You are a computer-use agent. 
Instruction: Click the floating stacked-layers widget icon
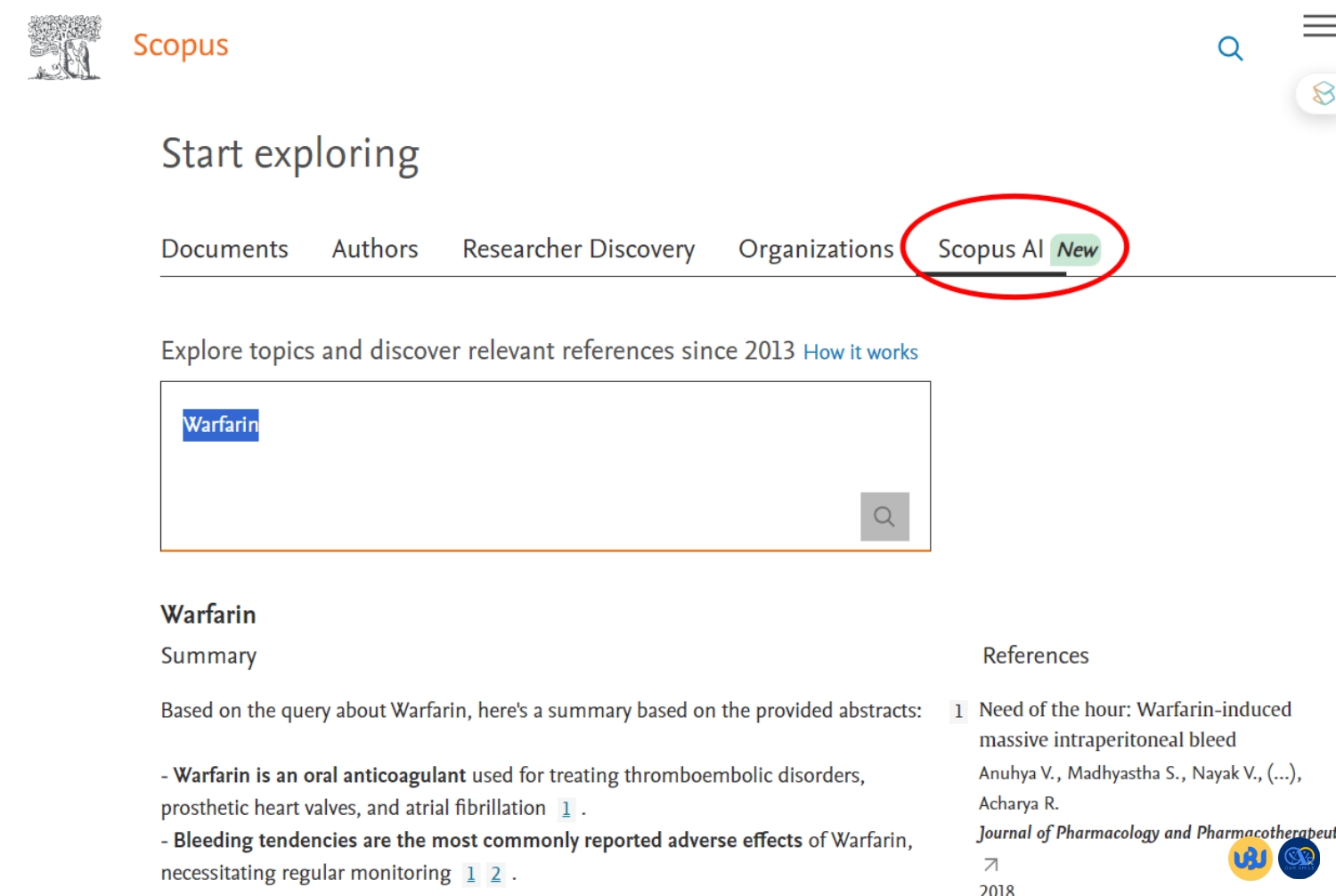click(1323, 94)
